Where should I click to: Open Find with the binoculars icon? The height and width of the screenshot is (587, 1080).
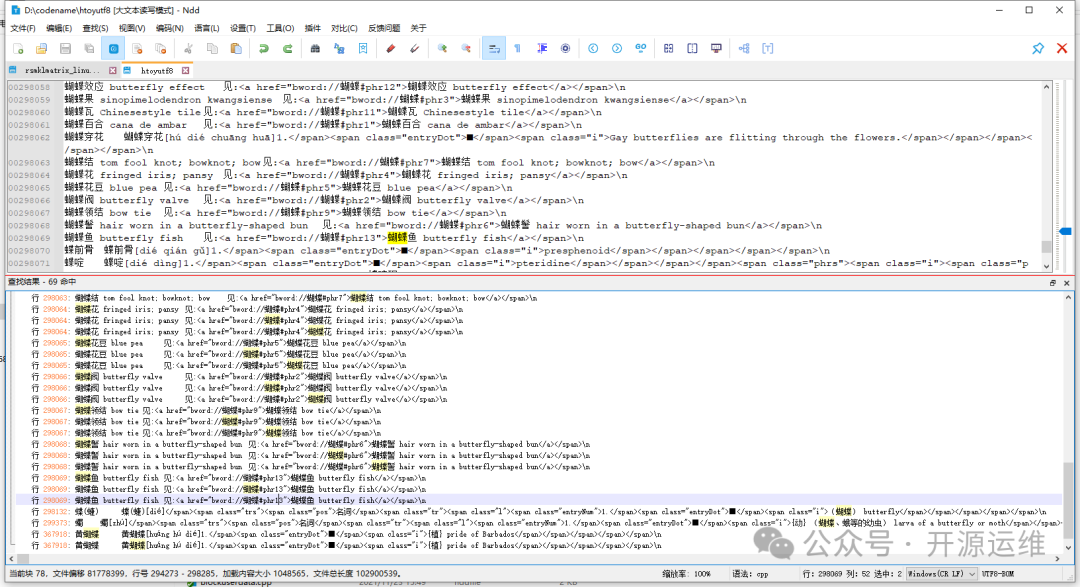(315, 49)
